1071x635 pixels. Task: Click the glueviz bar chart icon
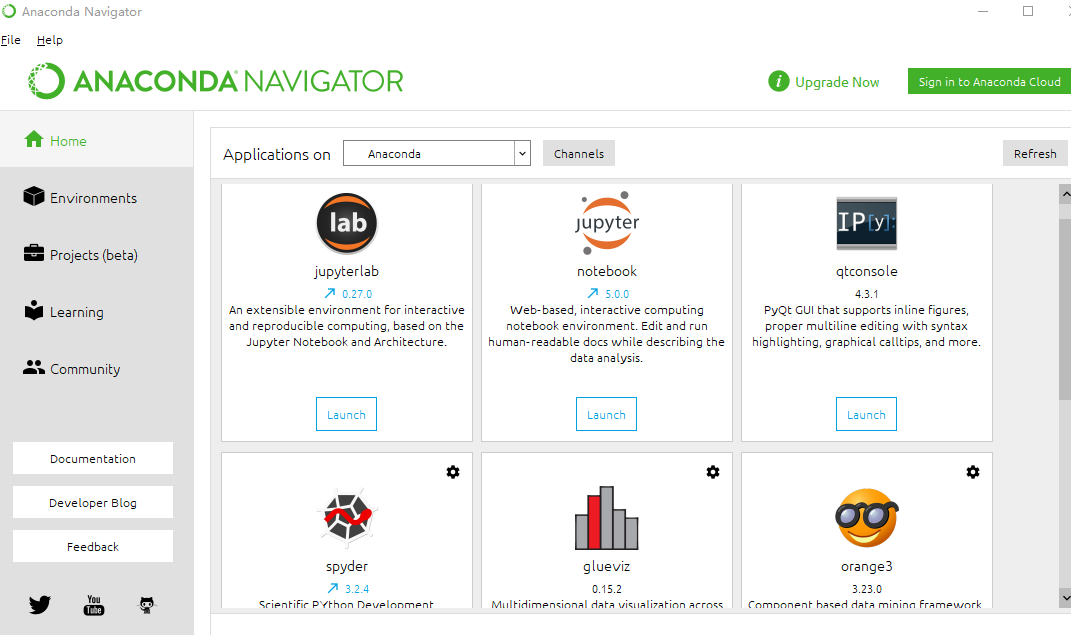607,518
